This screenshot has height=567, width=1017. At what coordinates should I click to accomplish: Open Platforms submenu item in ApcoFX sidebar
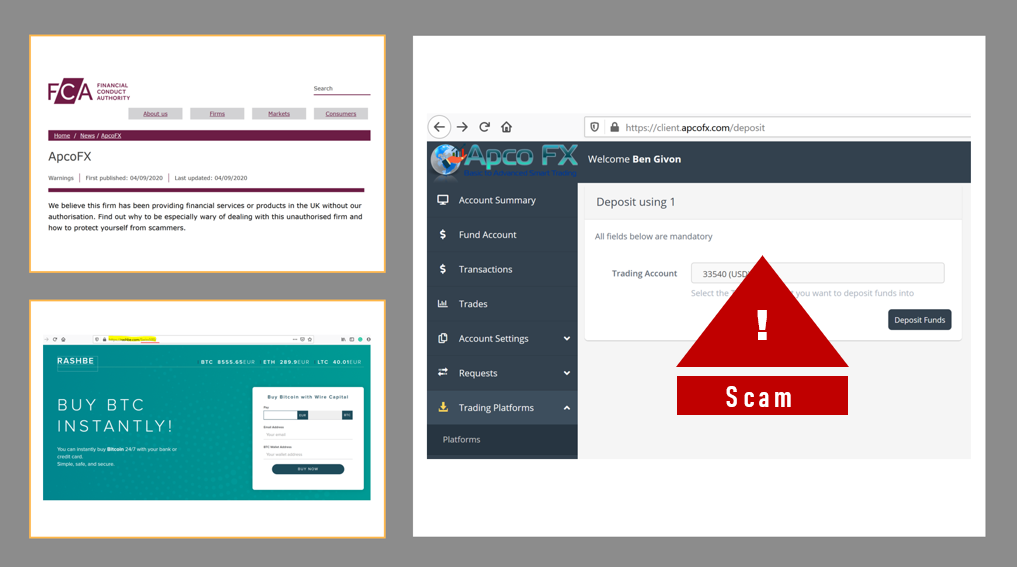click(x=462, y=439)
